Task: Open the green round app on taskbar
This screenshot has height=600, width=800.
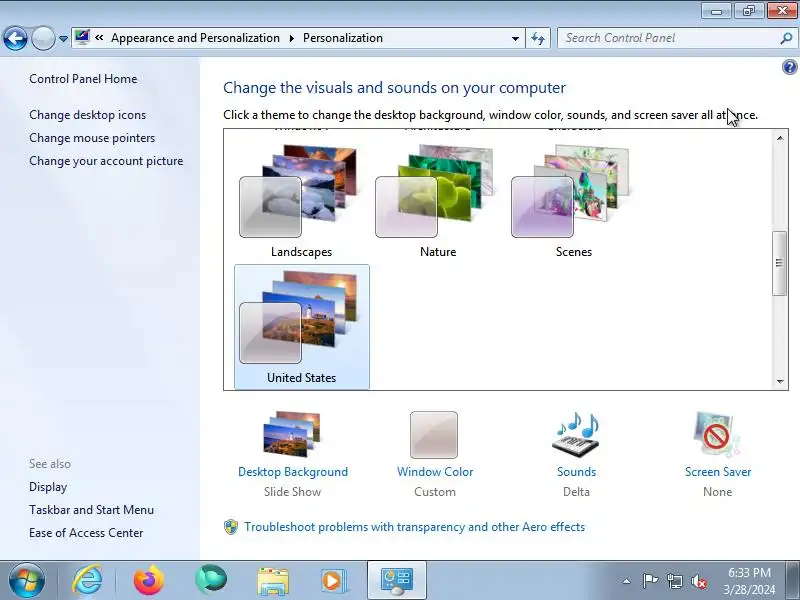Action: tap(211, 580)
